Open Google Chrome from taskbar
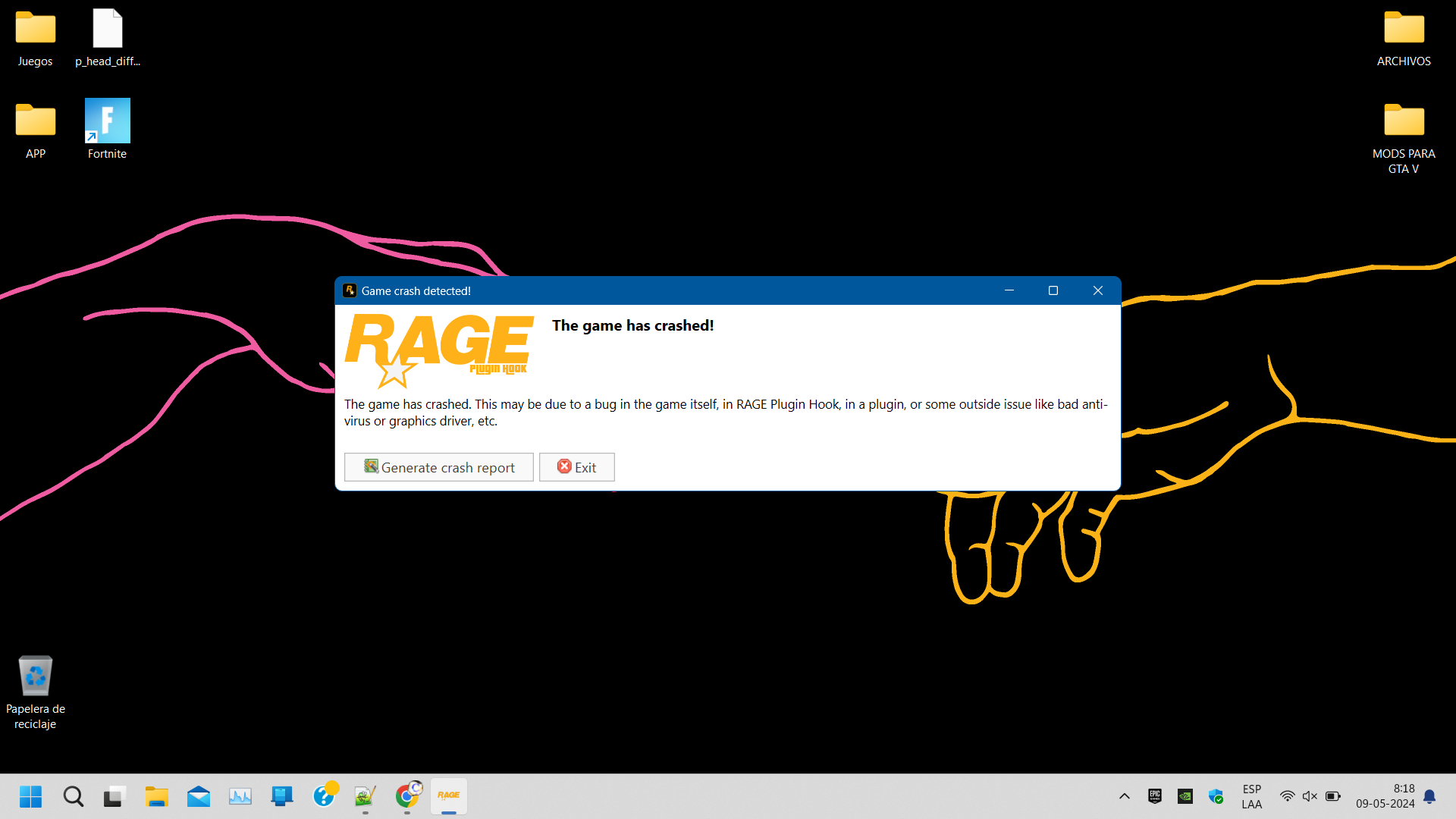The image size is (1456, 819). point(407,795)
